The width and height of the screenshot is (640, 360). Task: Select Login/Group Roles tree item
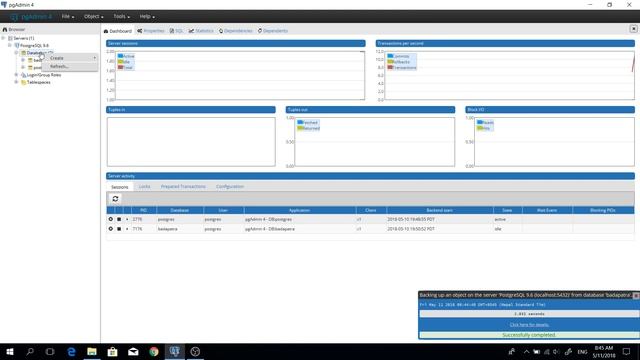tap(44, 75)
